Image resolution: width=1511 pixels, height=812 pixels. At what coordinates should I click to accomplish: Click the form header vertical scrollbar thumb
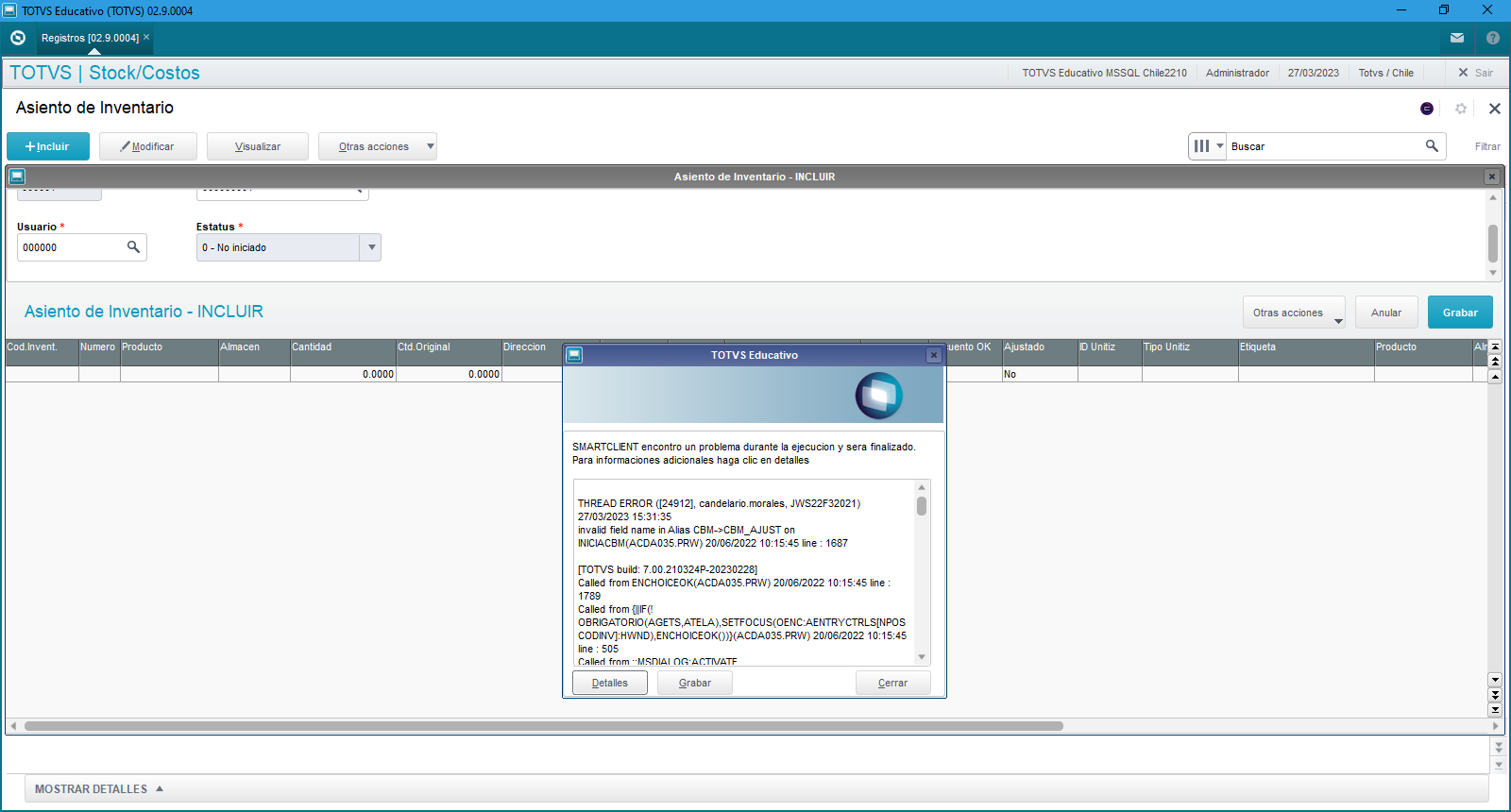point(1493,244)
